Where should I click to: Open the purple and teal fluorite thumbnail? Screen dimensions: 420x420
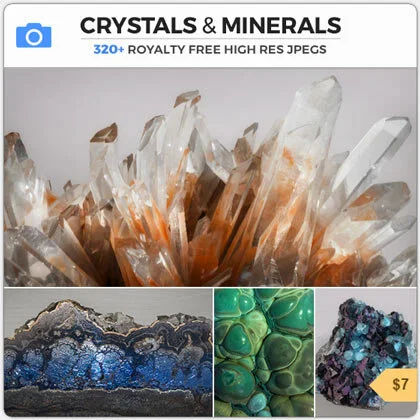(x=366, y=352)
